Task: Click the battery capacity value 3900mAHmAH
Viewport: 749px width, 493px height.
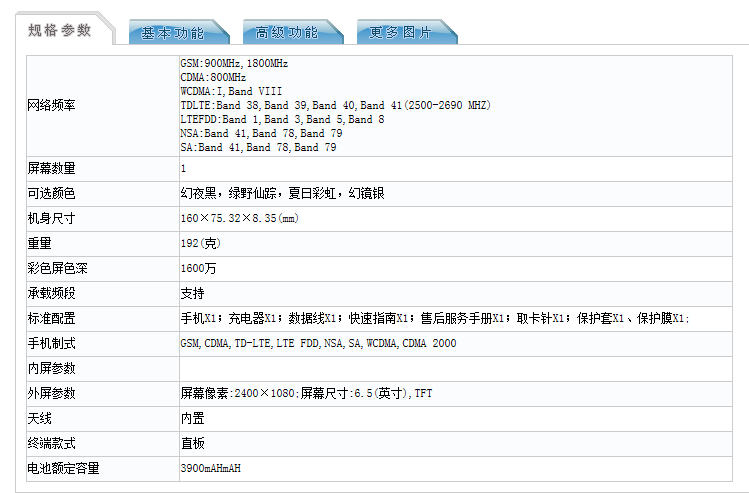Action: coord(211,468)
